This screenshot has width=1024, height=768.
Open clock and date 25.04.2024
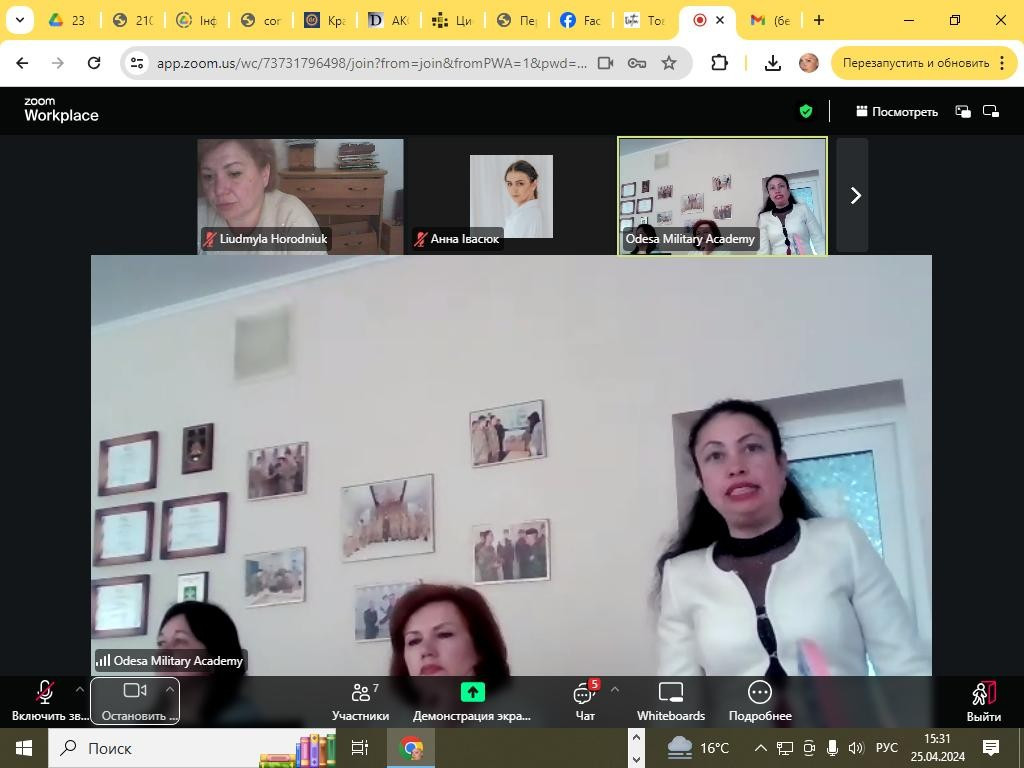click(937, 748)
